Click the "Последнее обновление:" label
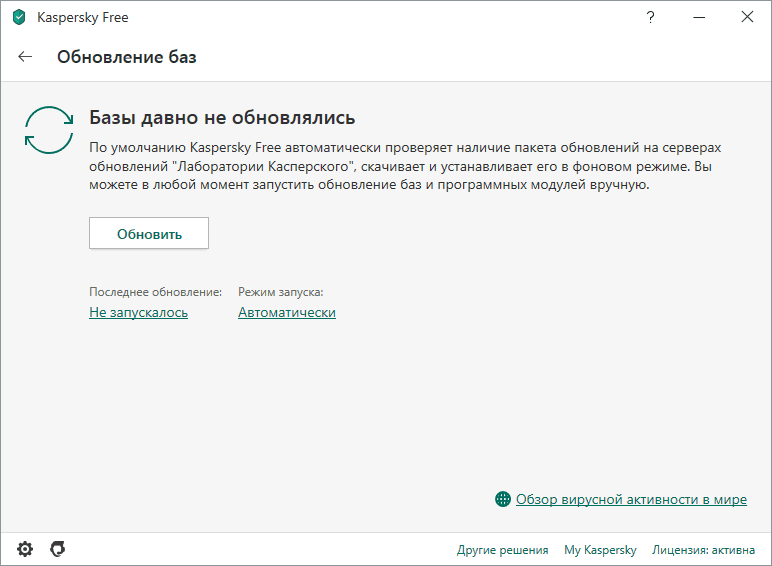This screenshot has width=772, height=566. (x=155, y=292)
